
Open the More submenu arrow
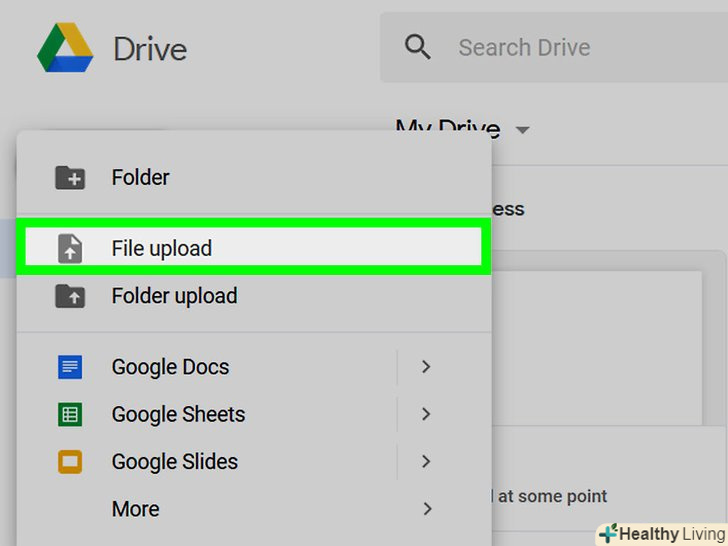[x=426, y=509]
